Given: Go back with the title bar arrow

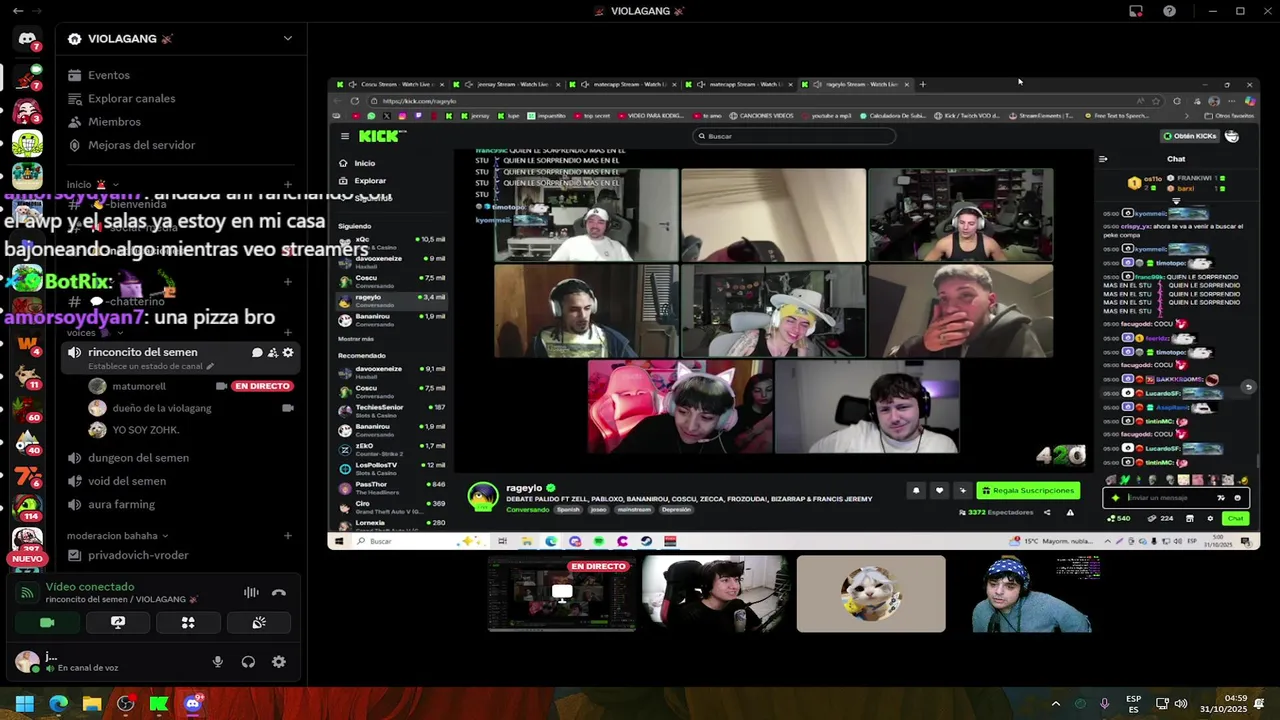Looking at the screenshot, I should (18, 11).
